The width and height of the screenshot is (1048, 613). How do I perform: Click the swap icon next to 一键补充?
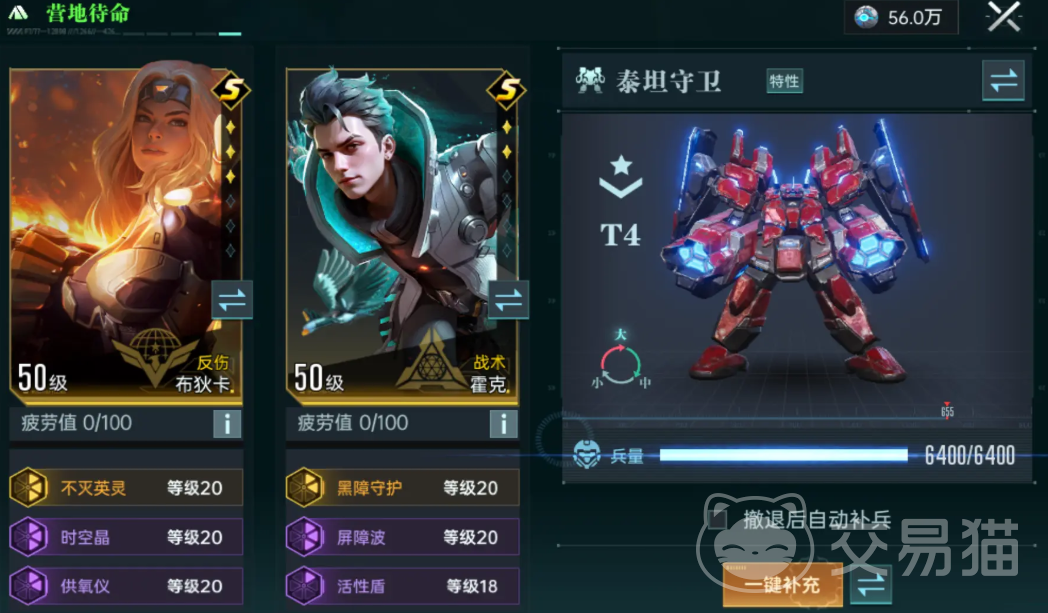pos(870,584)
